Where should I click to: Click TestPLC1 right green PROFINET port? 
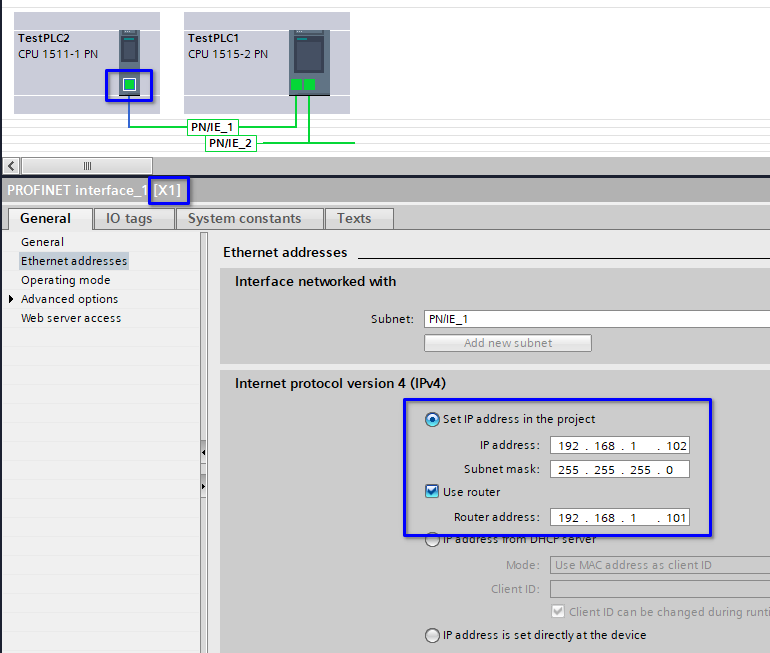[309, 84]
